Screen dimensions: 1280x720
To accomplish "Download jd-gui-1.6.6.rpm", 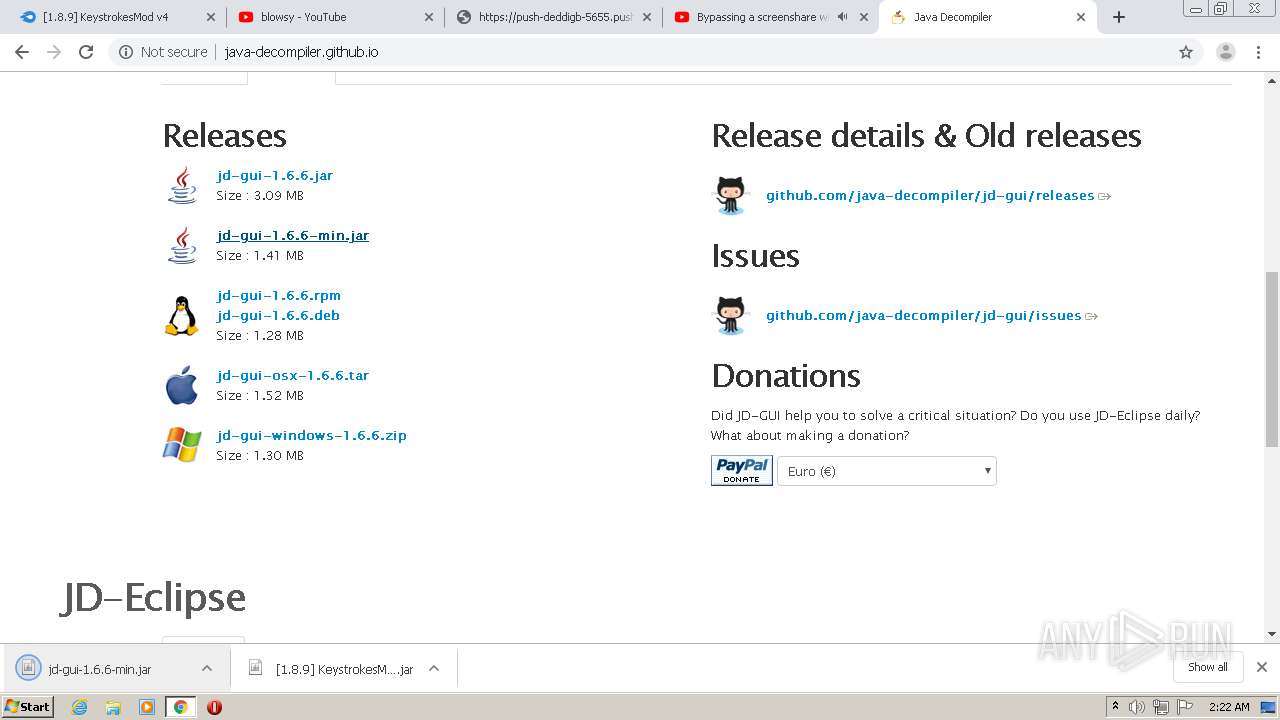I will click(279, 295).
